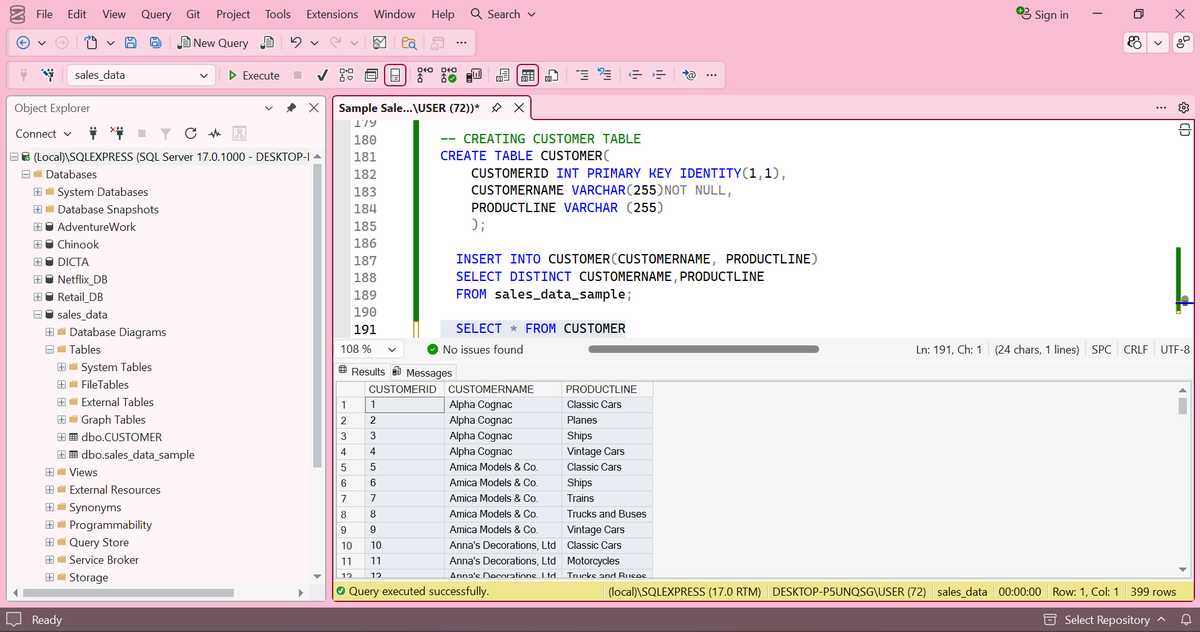The height and width of the screenshot is (632, 1200).
Task: Toggle the Object Explorer auto-hide pin
Action: [291, 107]
